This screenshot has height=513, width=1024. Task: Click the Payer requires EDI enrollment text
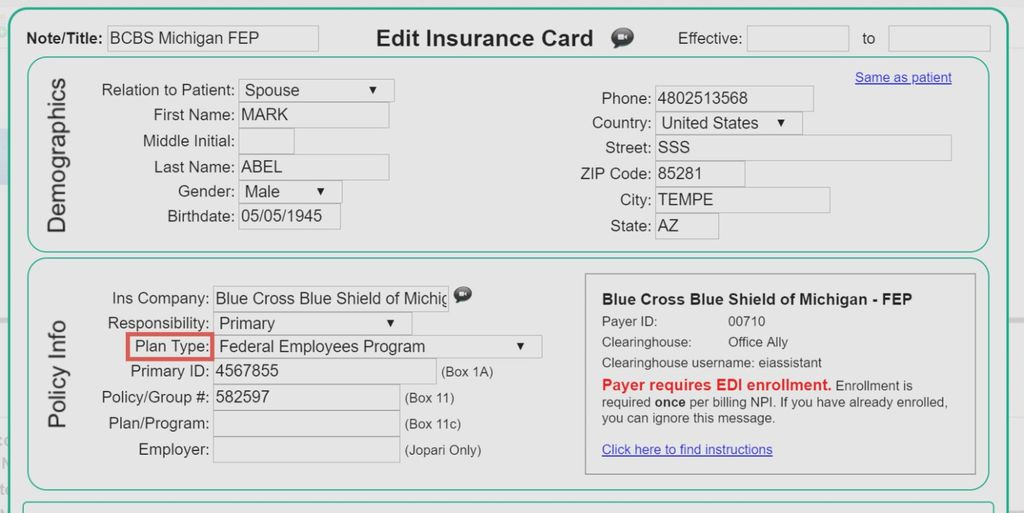(x=716, y=384)
